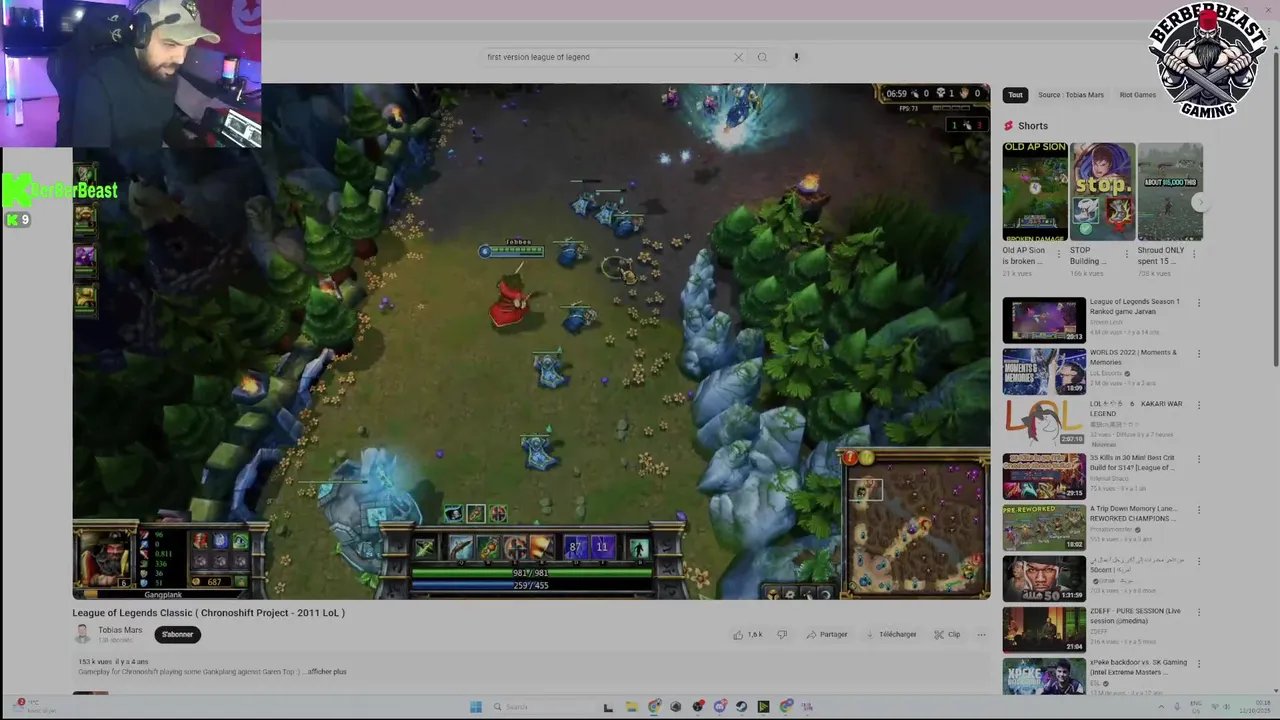Image resolution: width=1280 pixels, height=720 pixels.
Task: Clear the YouTube search field with the X
Action: 738,57
